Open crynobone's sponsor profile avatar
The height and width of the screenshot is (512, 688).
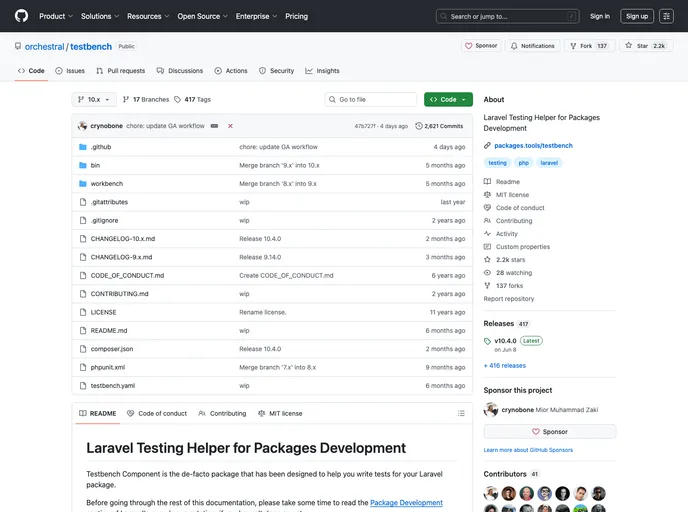[491, 410]
